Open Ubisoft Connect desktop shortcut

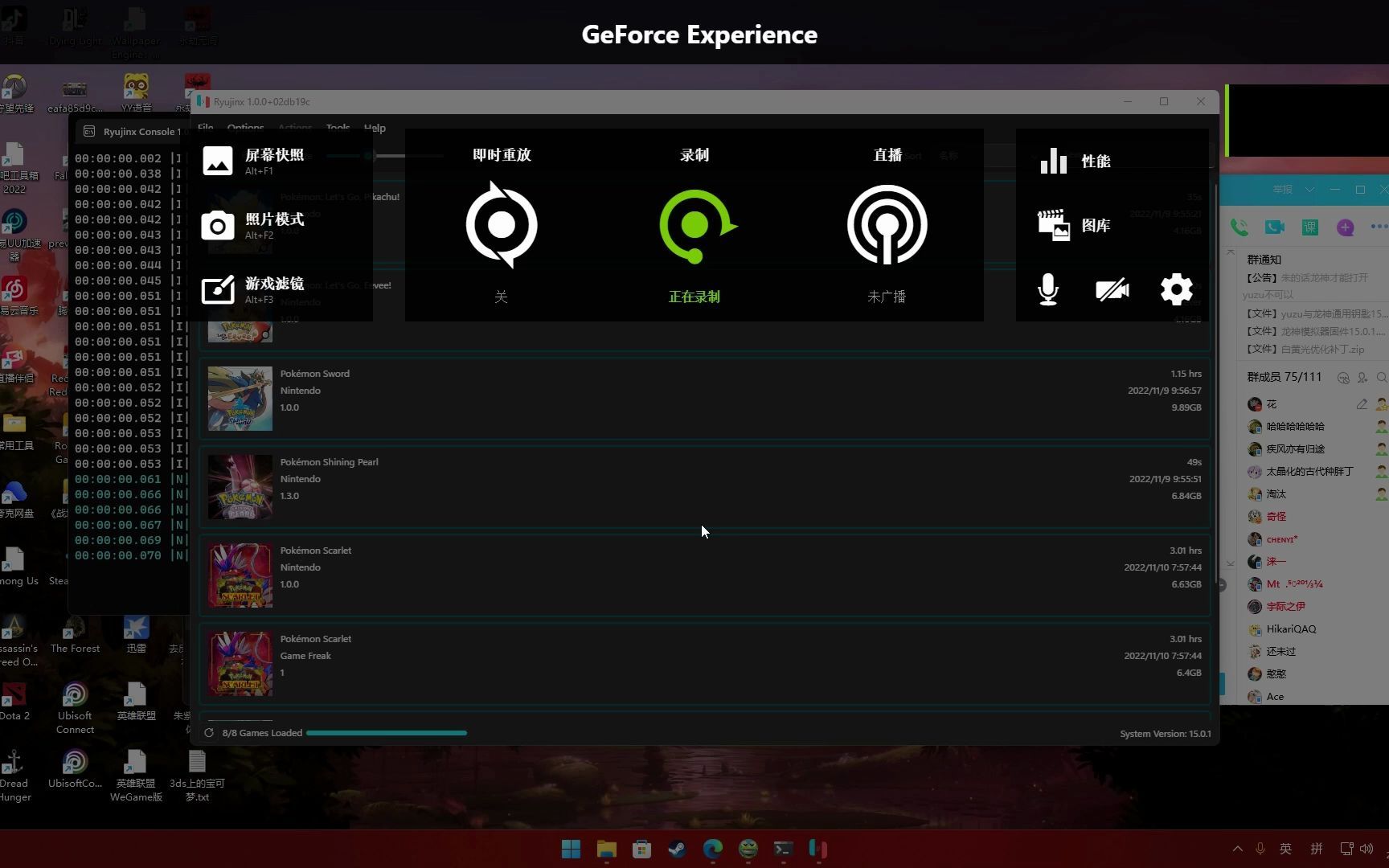(x=75, y=707)
